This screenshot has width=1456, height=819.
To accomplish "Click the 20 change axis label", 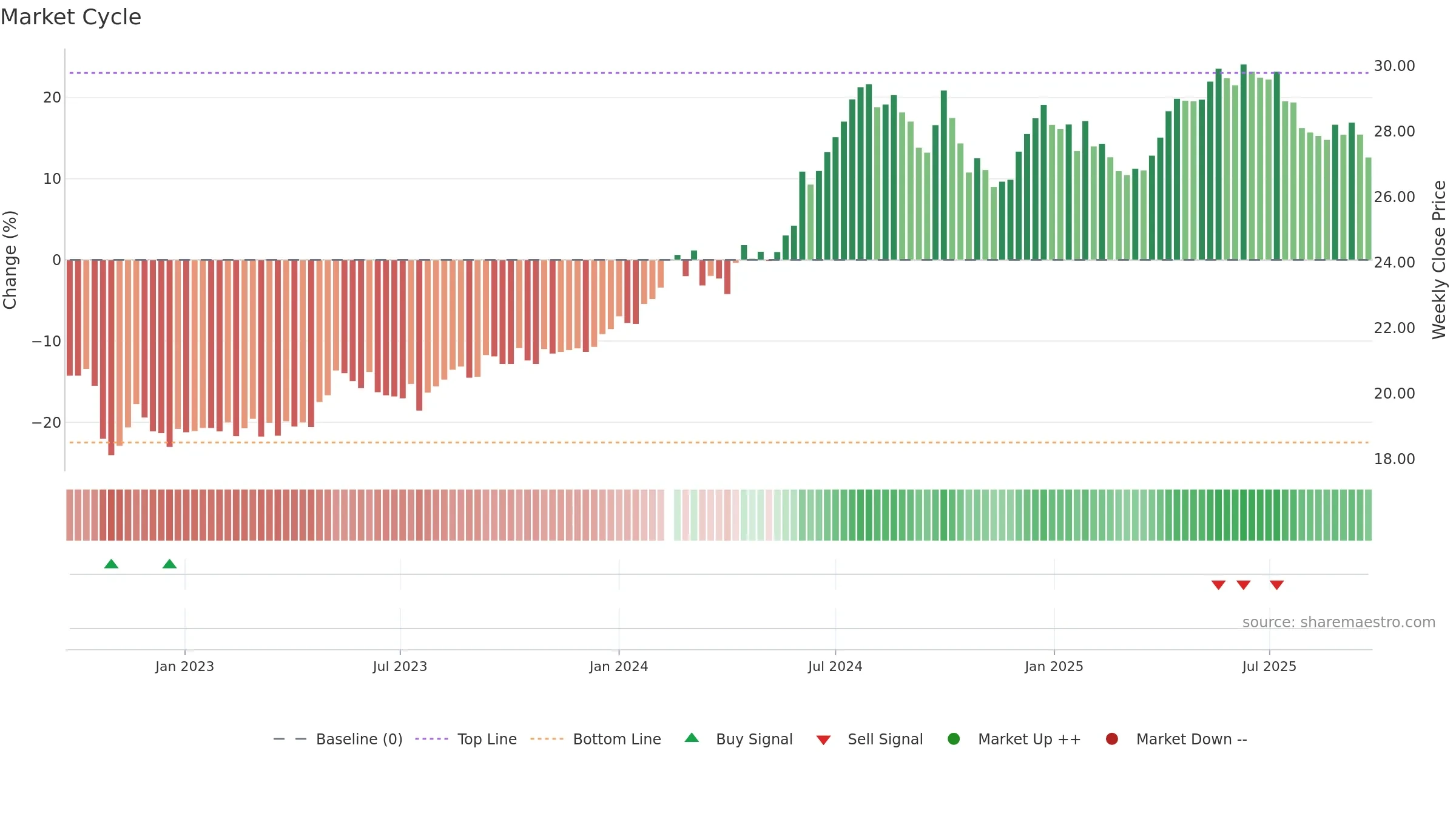I will click(52, 98).
